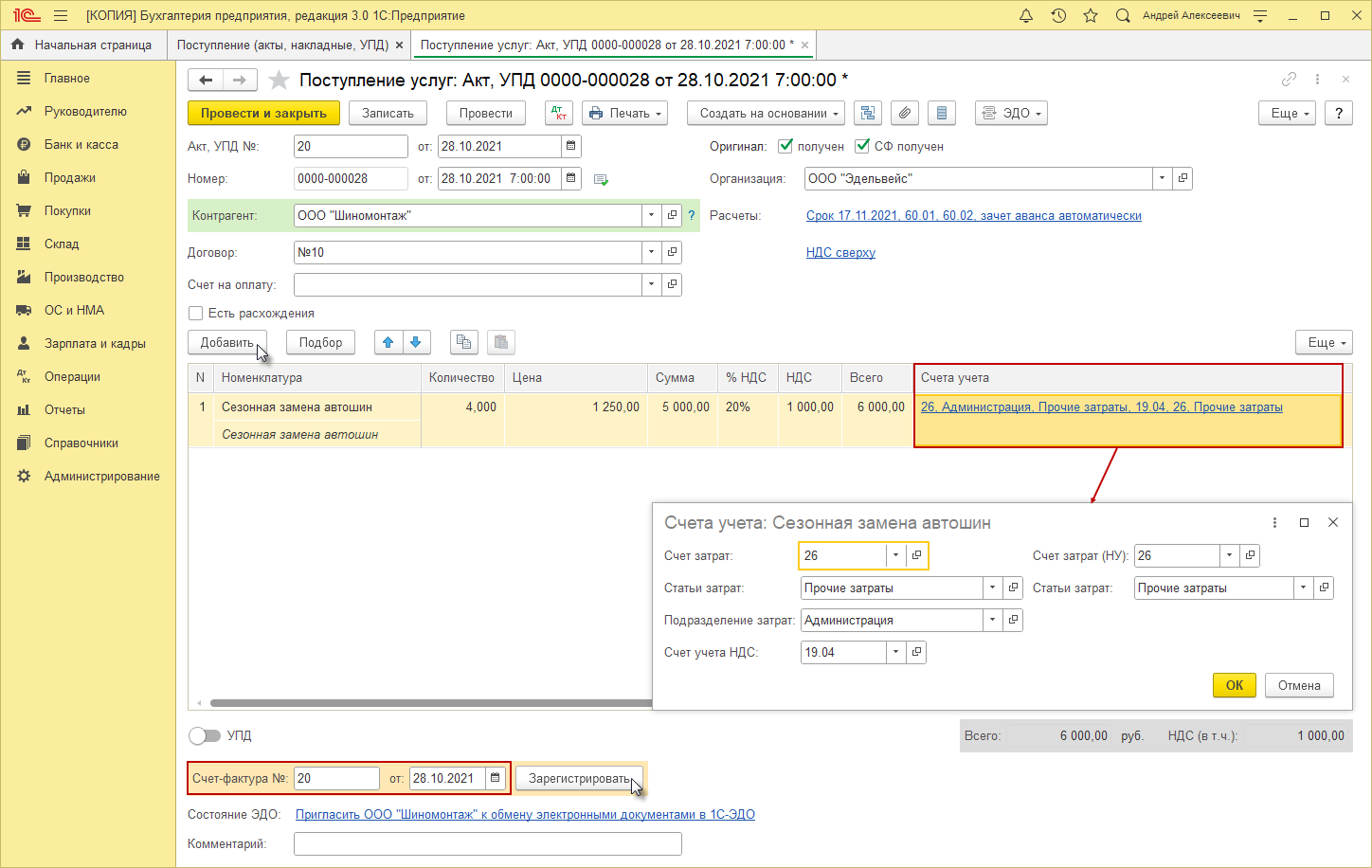This screenshot has height=868, width=1372.
Task: Open invite to 1С-ЭДО link
Action: click(525, 814)
